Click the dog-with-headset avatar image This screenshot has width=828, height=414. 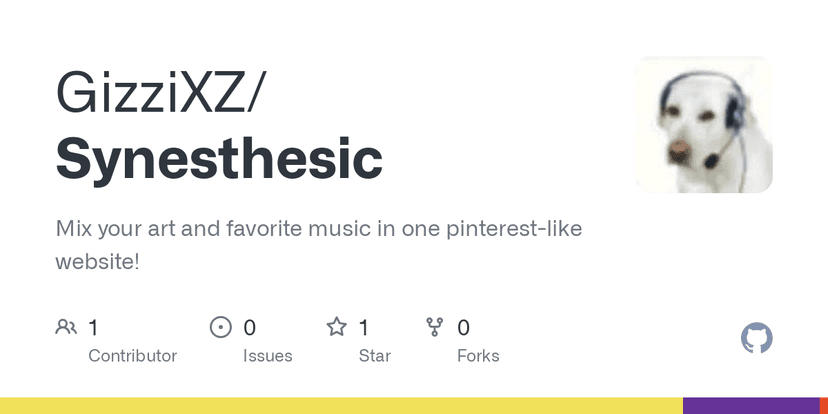pos(704,124)
